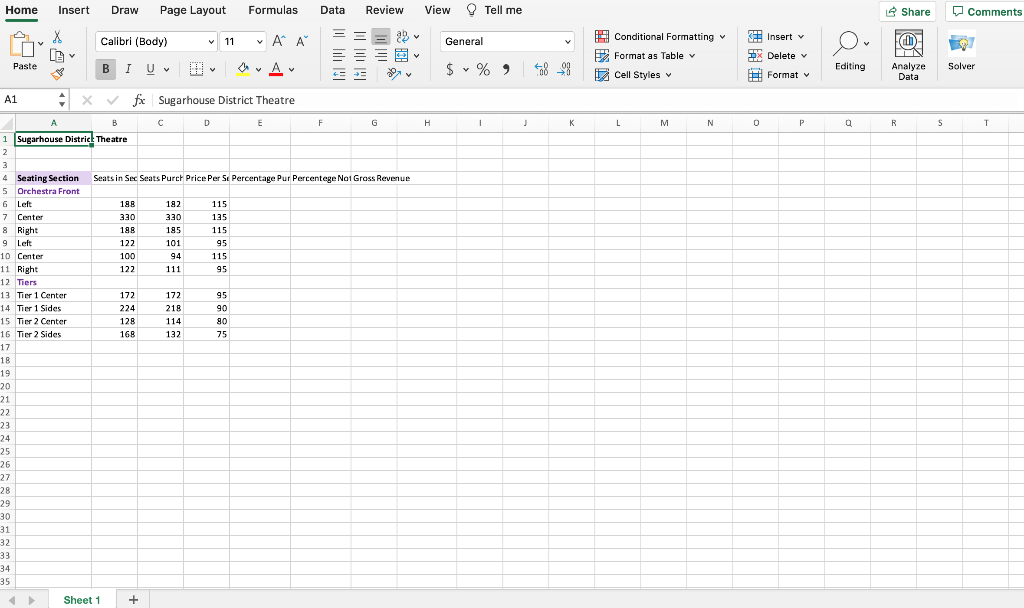
Task: Toggle Underline formatting
Action: pyautogui.click(x=150, y=69)
